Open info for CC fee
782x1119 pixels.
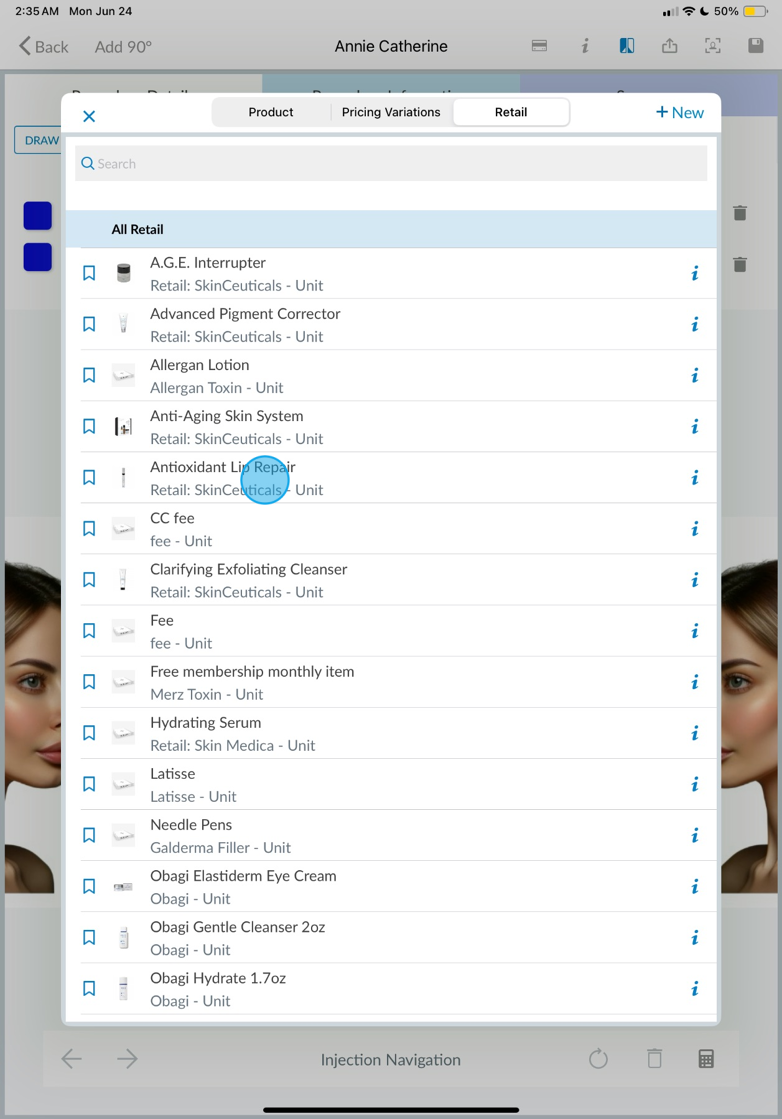(695, 529)
